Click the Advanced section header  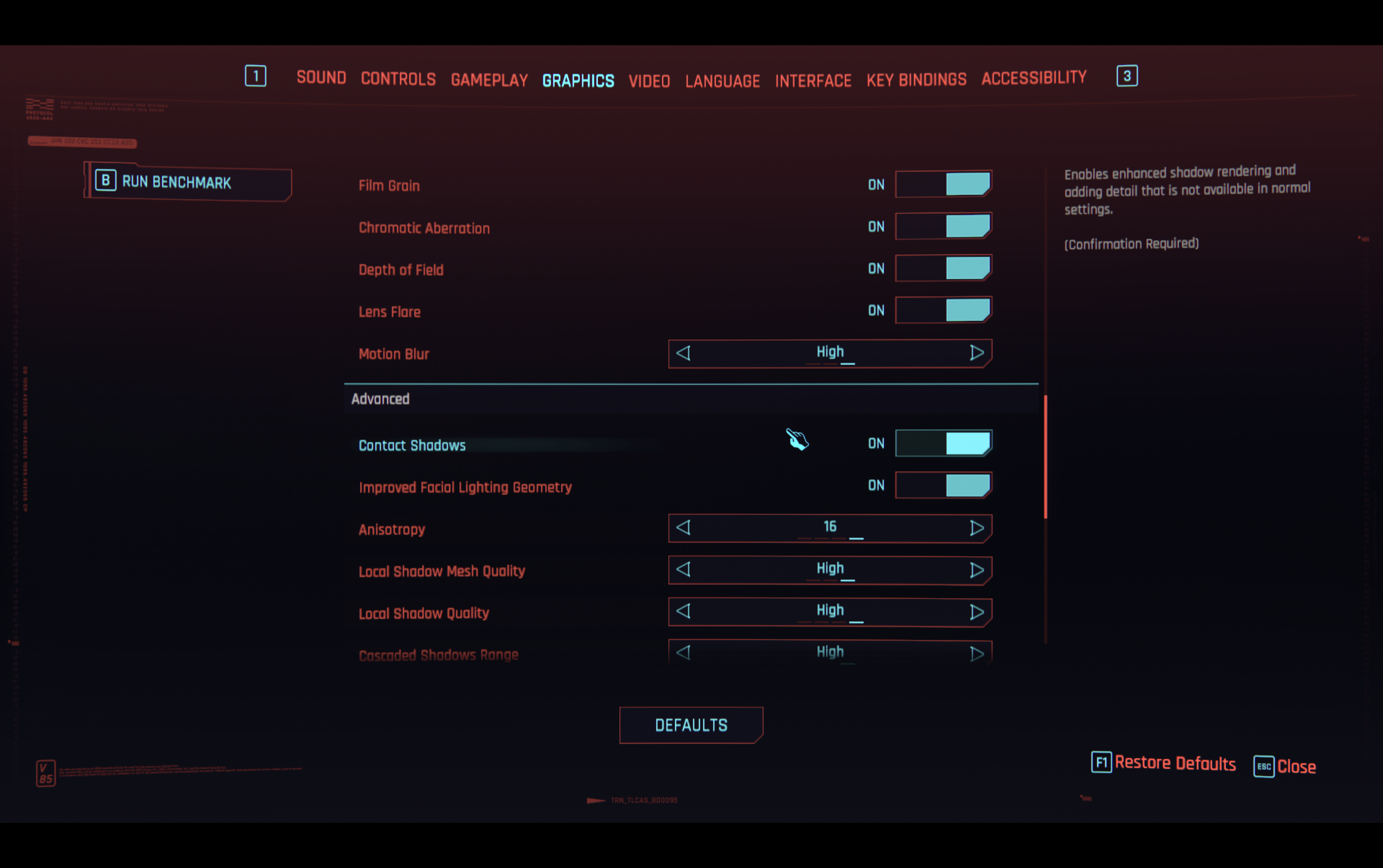pos(691,399)
